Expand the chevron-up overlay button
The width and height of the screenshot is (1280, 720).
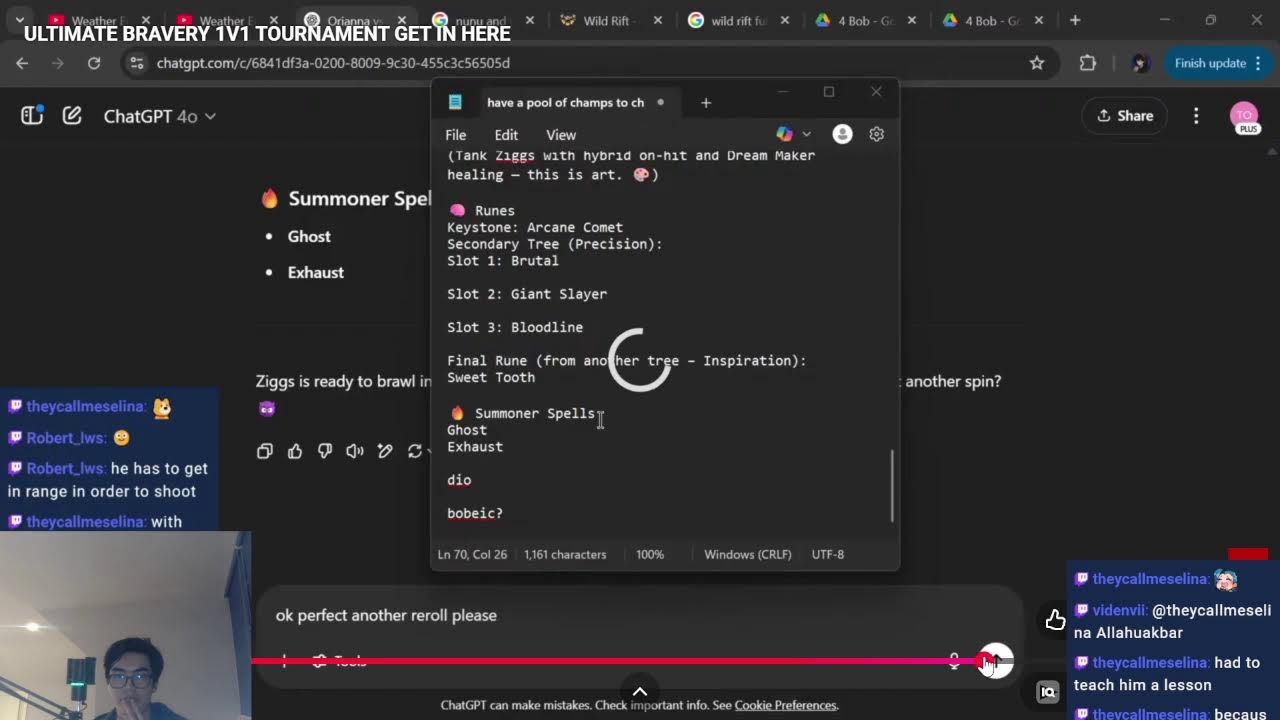click(640, 691)
